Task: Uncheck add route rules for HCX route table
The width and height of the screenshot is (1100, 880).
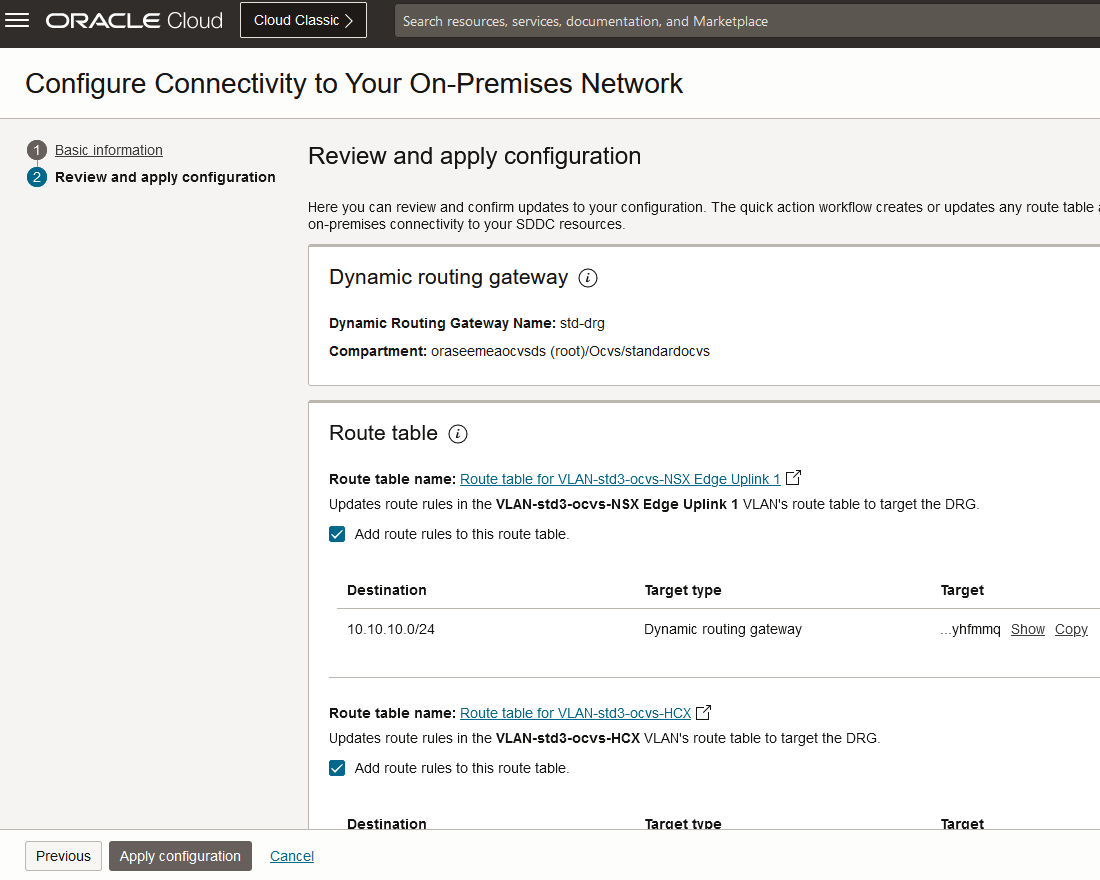Action: [337, 767]
